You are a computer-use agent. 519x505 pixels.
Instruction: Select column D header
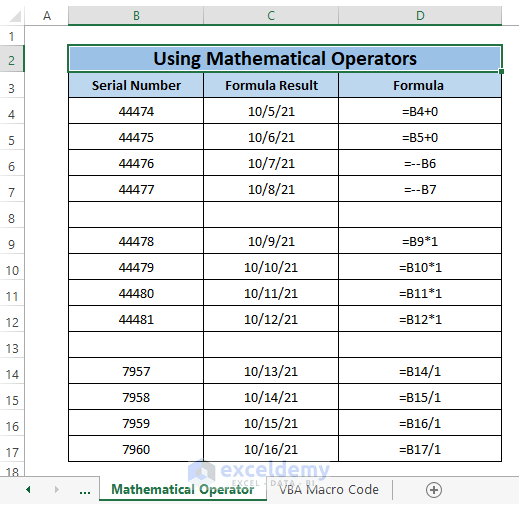(420, 16)
